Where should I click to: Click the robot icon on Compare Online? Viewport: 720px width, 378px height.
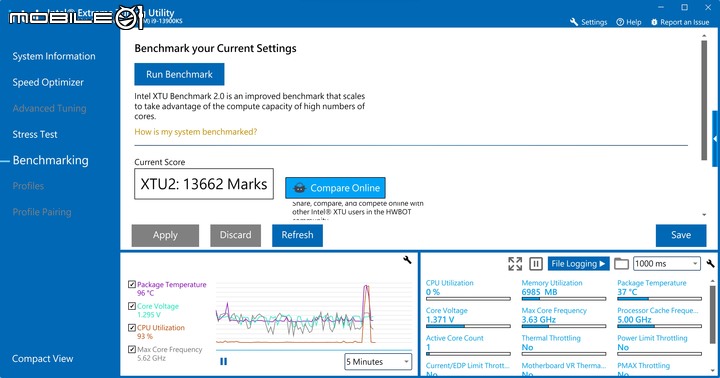299,188
